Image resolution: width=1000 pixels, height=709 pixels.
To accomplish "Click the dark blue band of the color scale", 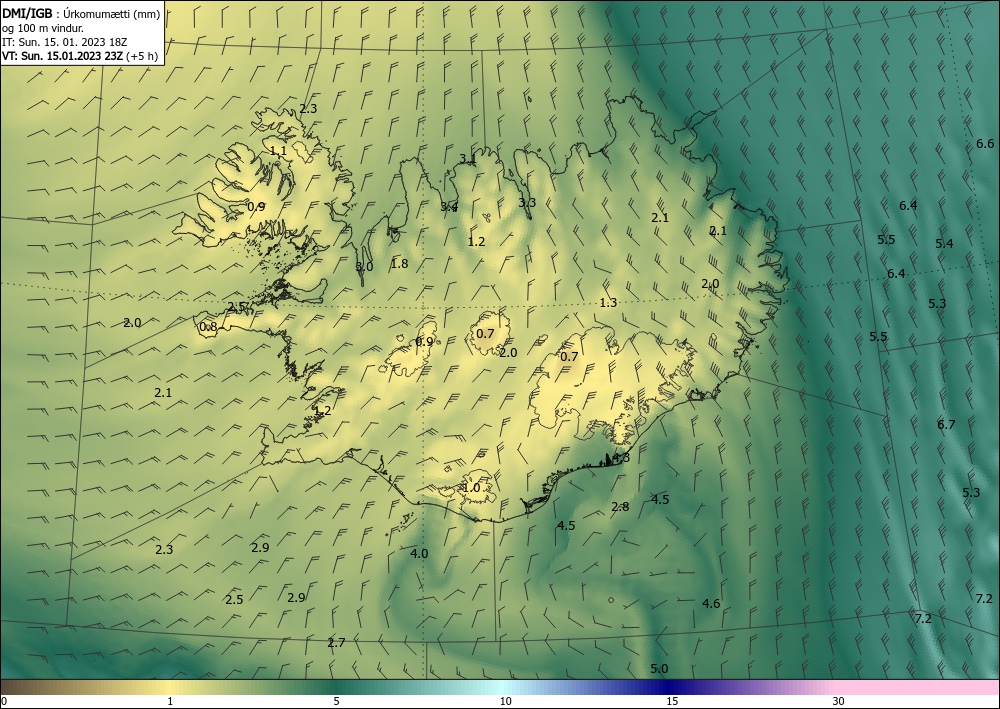I will point(666,687).
